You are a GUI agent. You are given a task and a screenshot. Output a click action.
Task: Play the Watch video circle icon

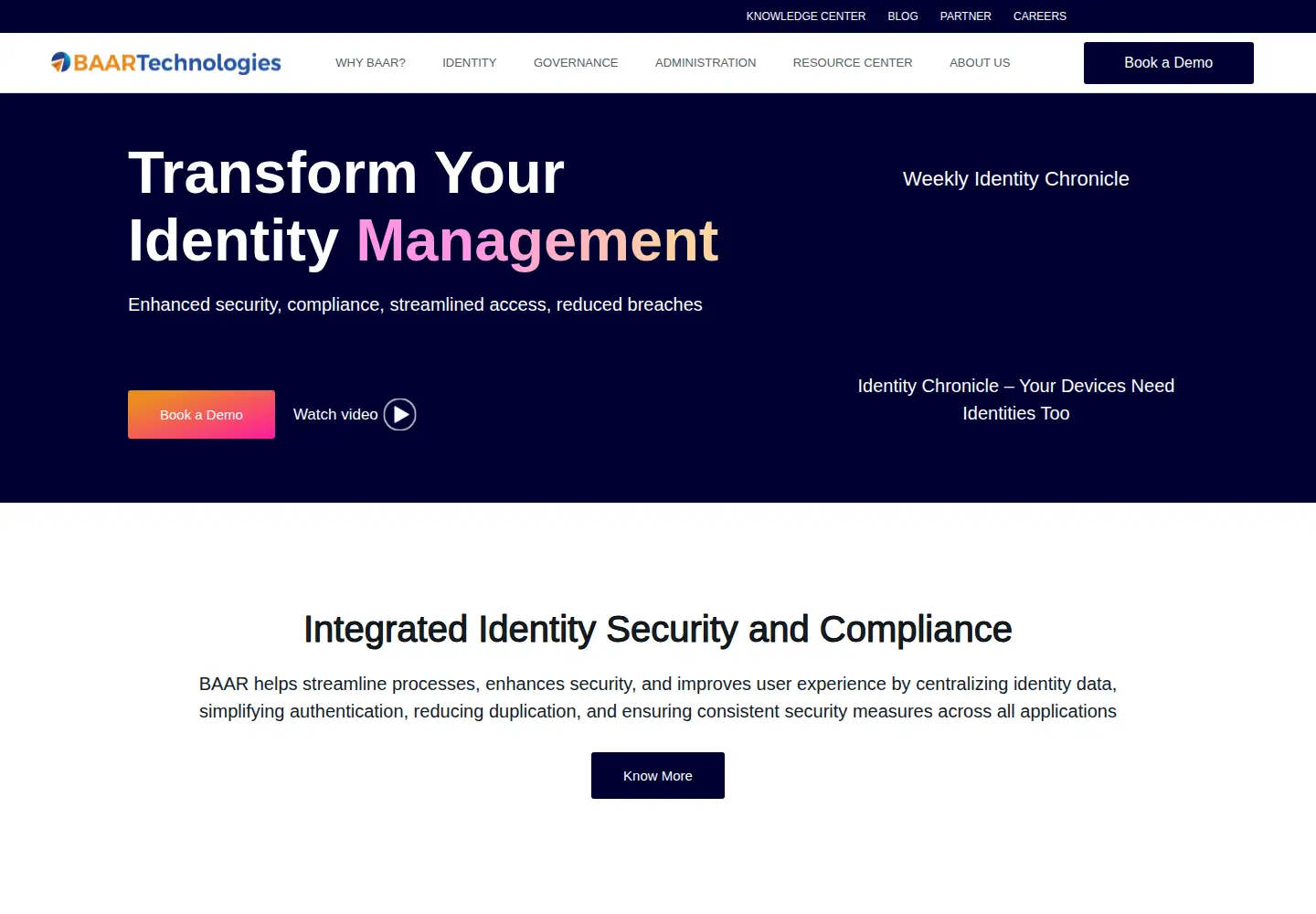[x=399, y=415]
